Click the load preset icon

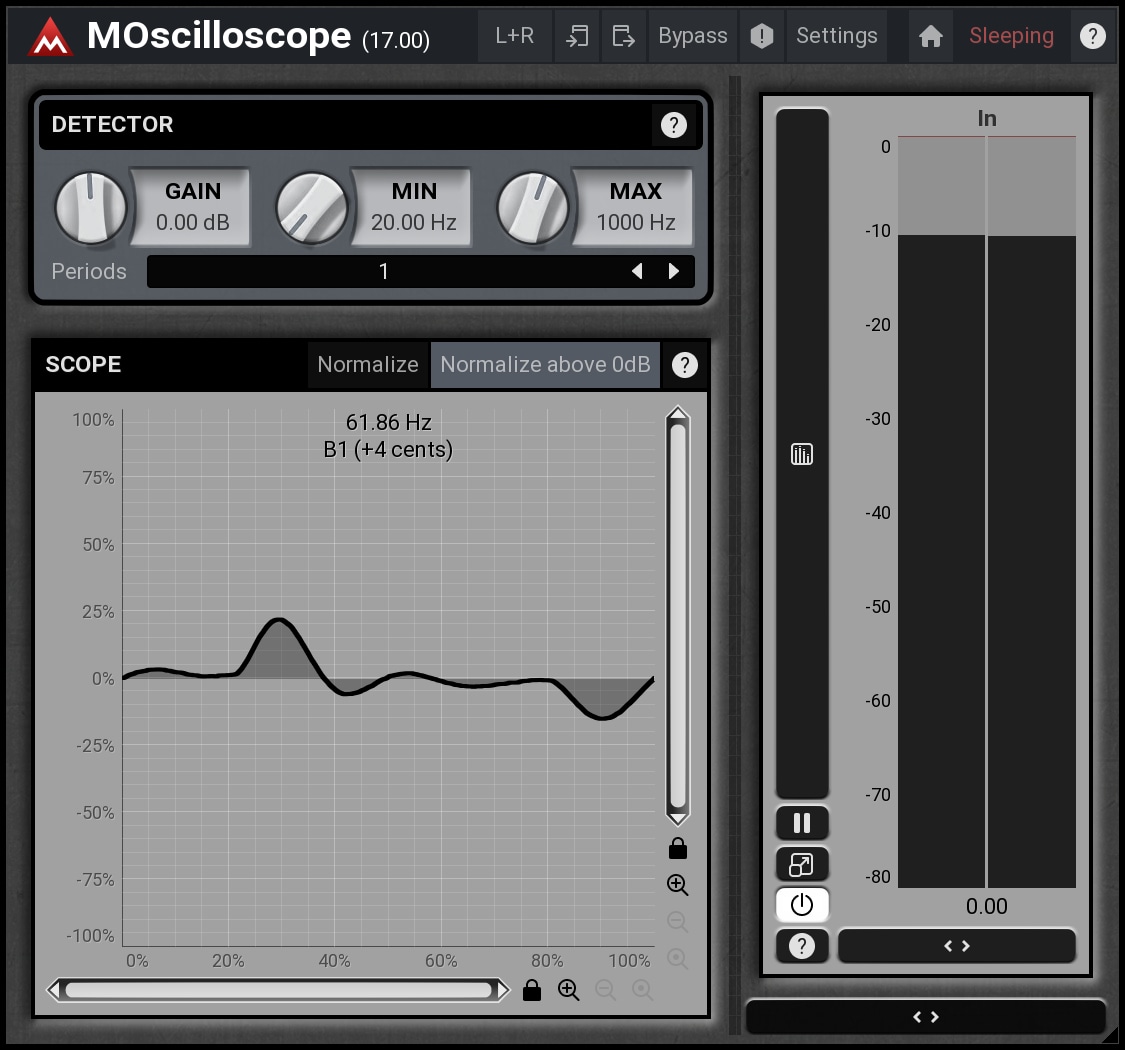click(577, 37)
